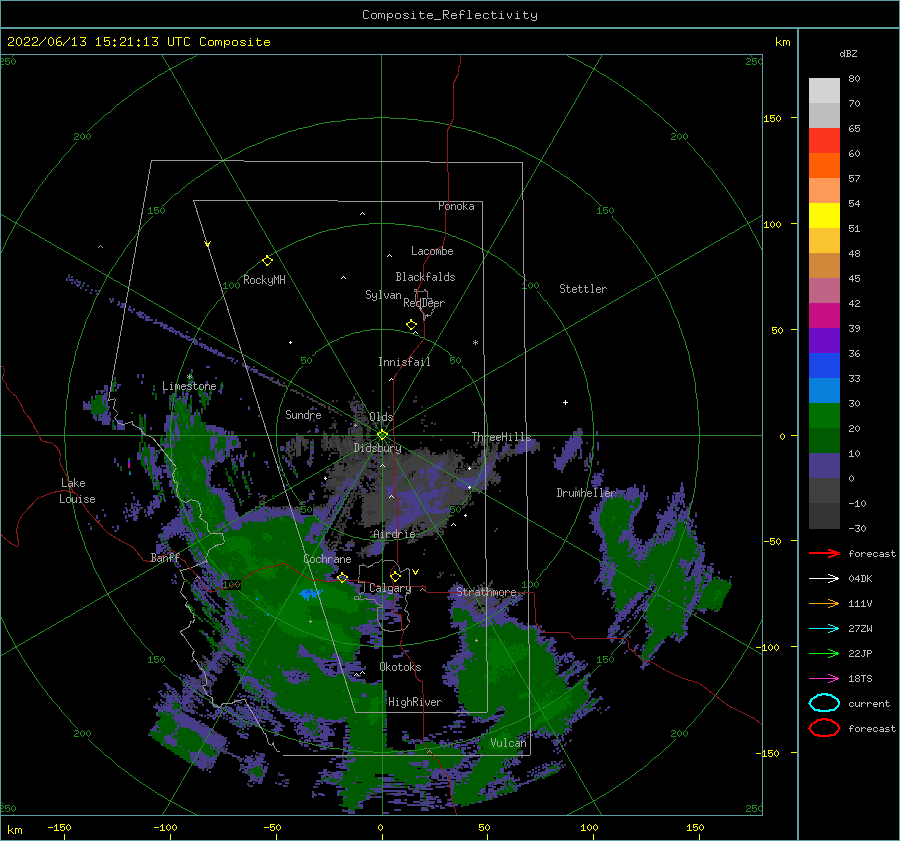Click the yellow diamond marker near RockyMH
The width and height of the screenshot is (900, 841).
267,261
